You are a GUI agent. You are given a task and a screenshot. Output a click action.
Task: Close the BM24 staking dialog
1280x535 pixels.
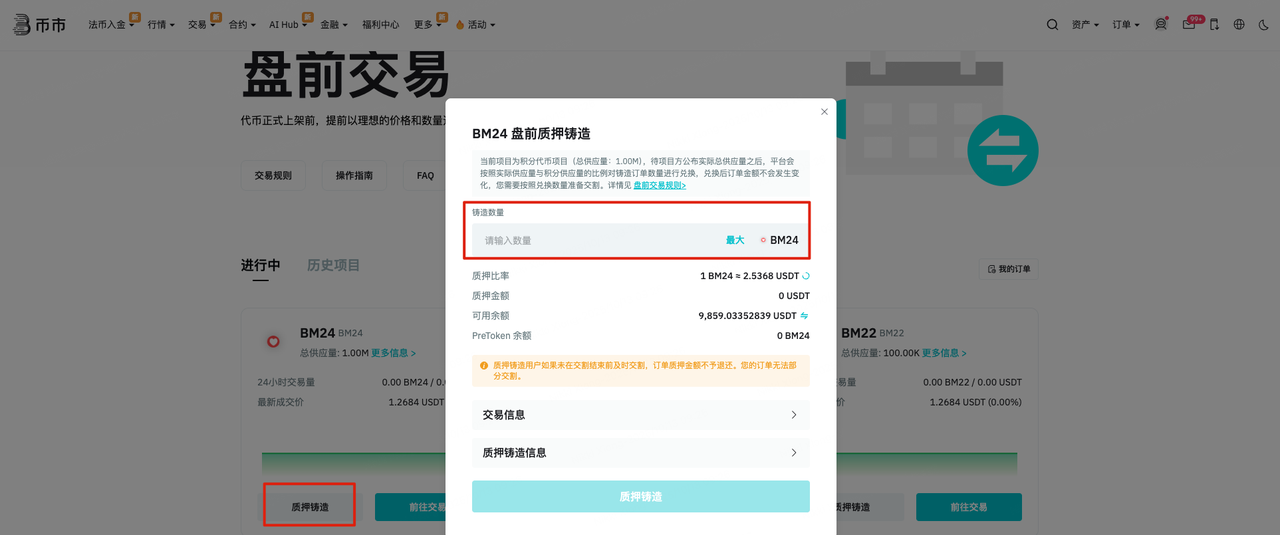tap(824, 112)
